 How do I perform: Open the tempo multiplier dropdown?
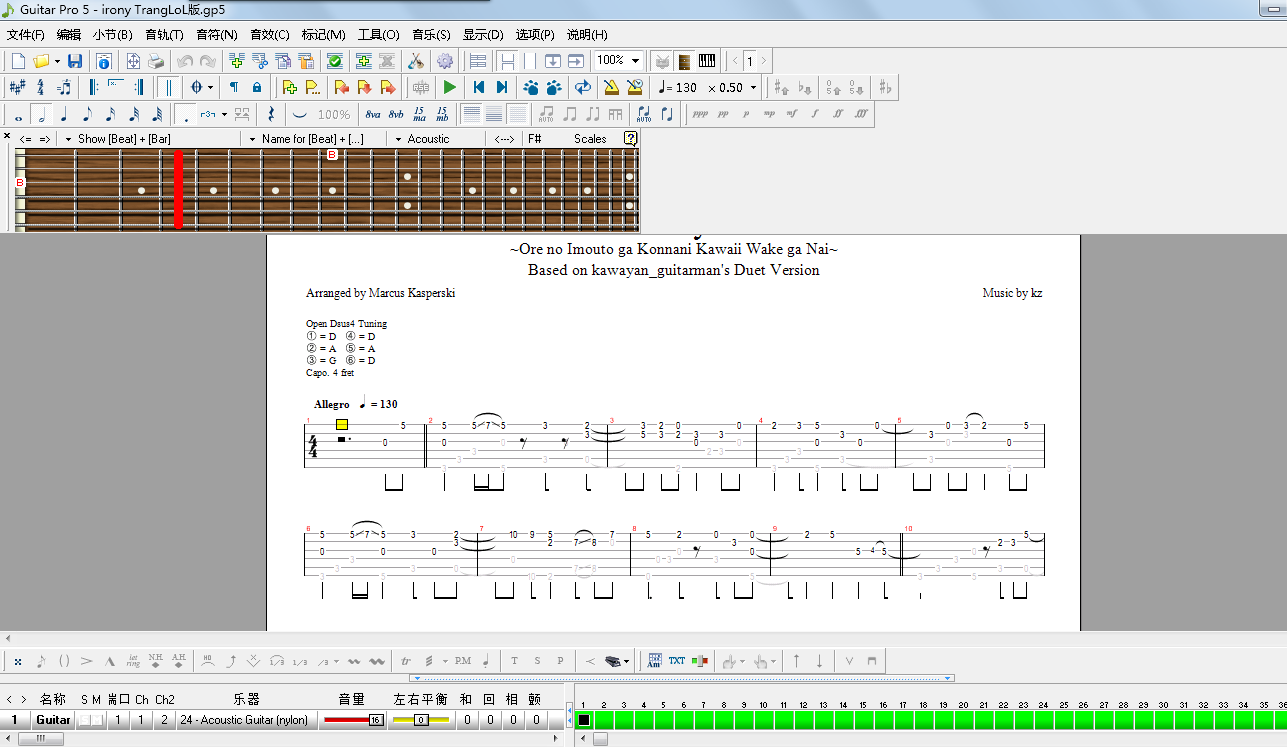tap(753, 88)
